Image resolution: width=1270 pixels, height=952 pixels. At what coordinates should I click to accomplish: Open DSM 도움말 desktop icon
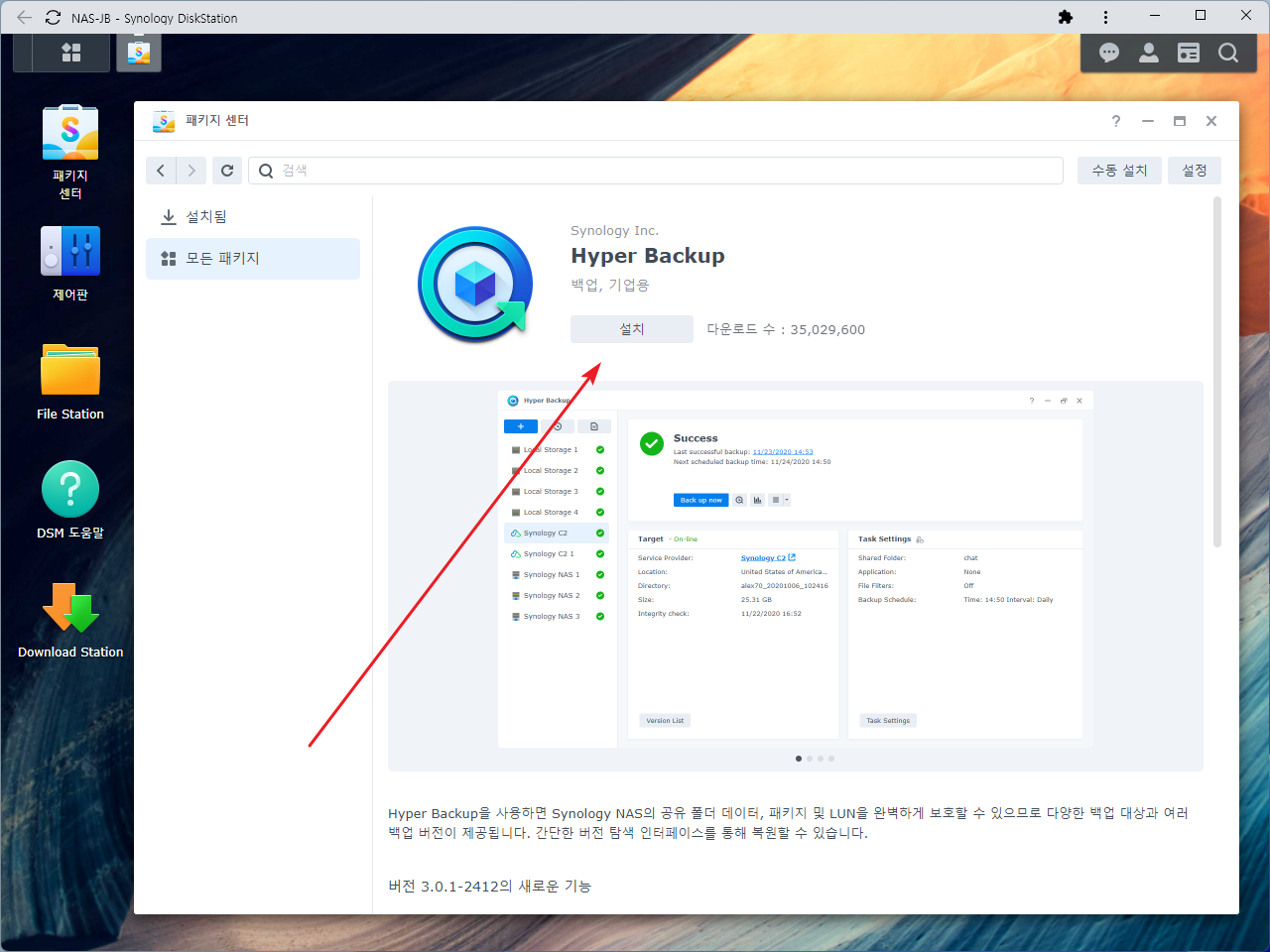pos(70,501)
